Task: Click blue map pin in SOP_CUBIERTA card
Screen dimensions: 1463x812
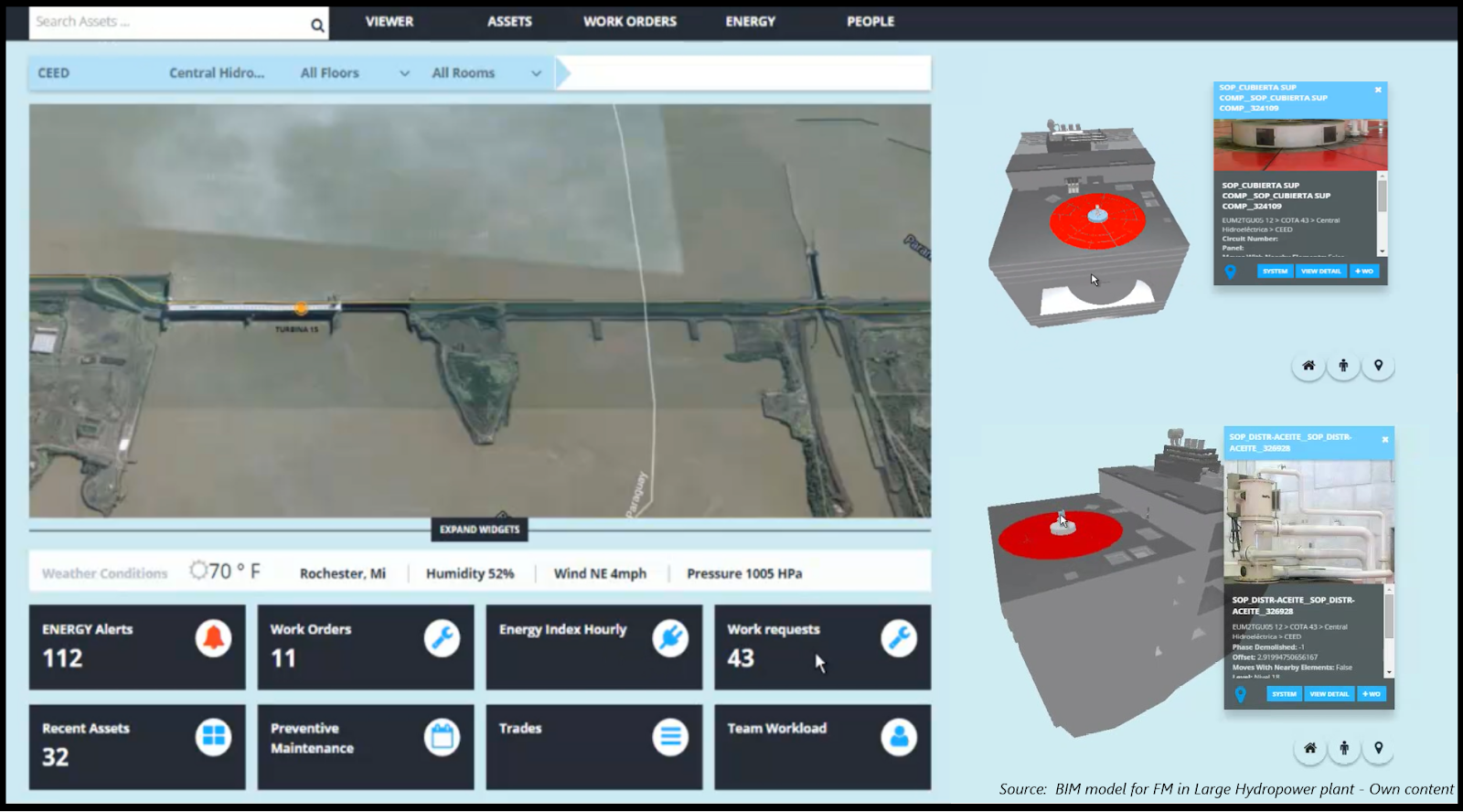Action: pyautogui.click(x=1231, y=272)
